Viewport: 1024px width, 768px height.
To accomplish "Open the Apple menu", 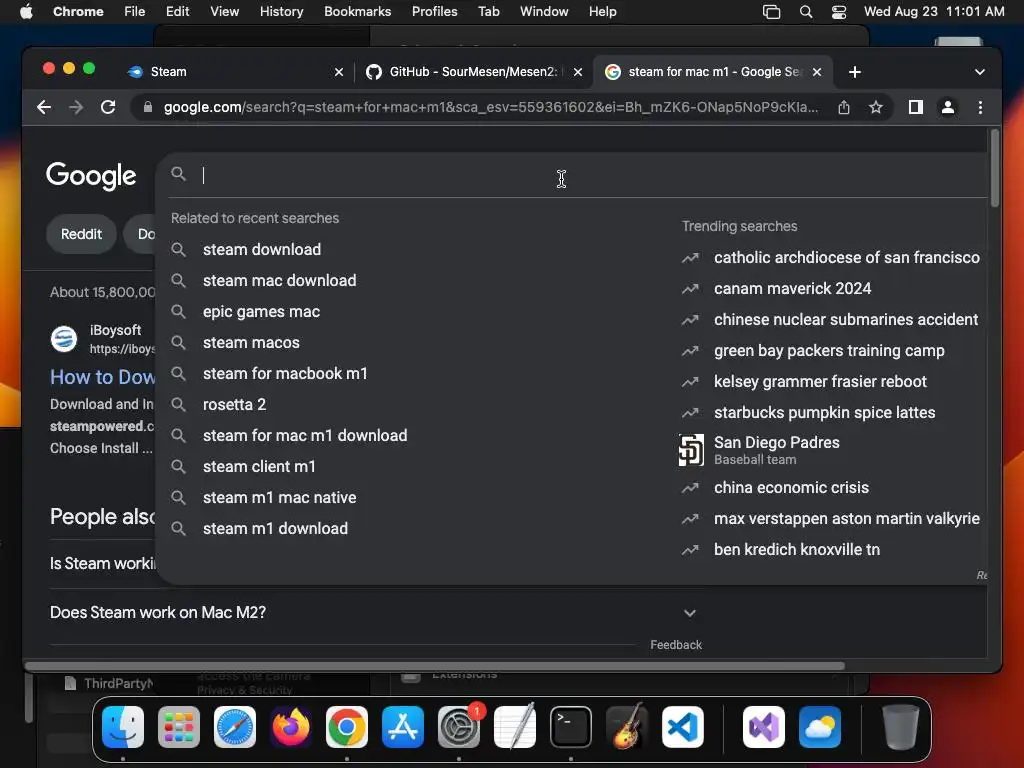I will pyautogui.click(x=26, y=11).
